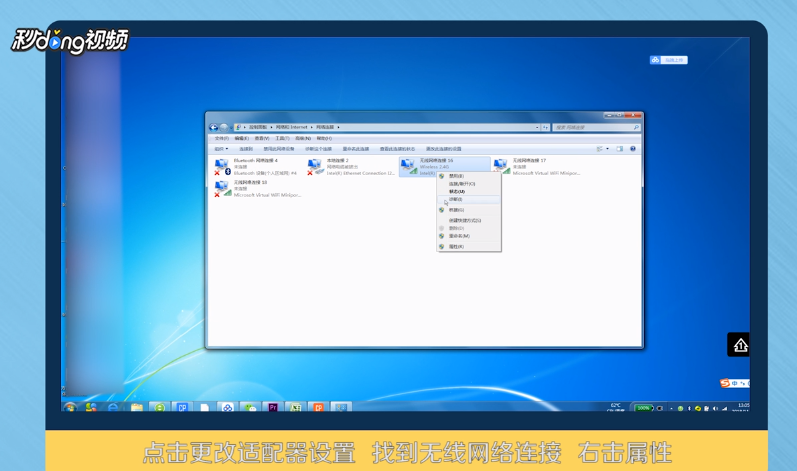Image resolution: width=797 pixels, height=471 pixels.
Task: Choose 桥接(G) in the context menu
Action: click(x=469, y=210)
